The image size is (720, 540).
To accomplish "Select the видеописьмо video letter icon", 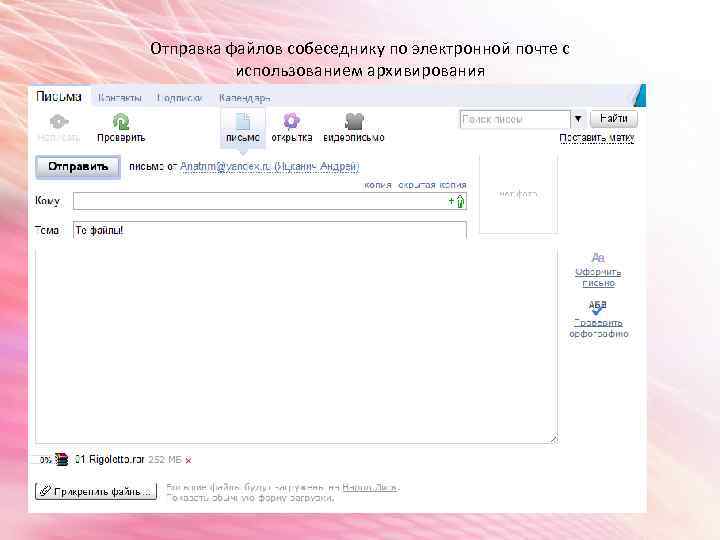I will click(354, 122).
